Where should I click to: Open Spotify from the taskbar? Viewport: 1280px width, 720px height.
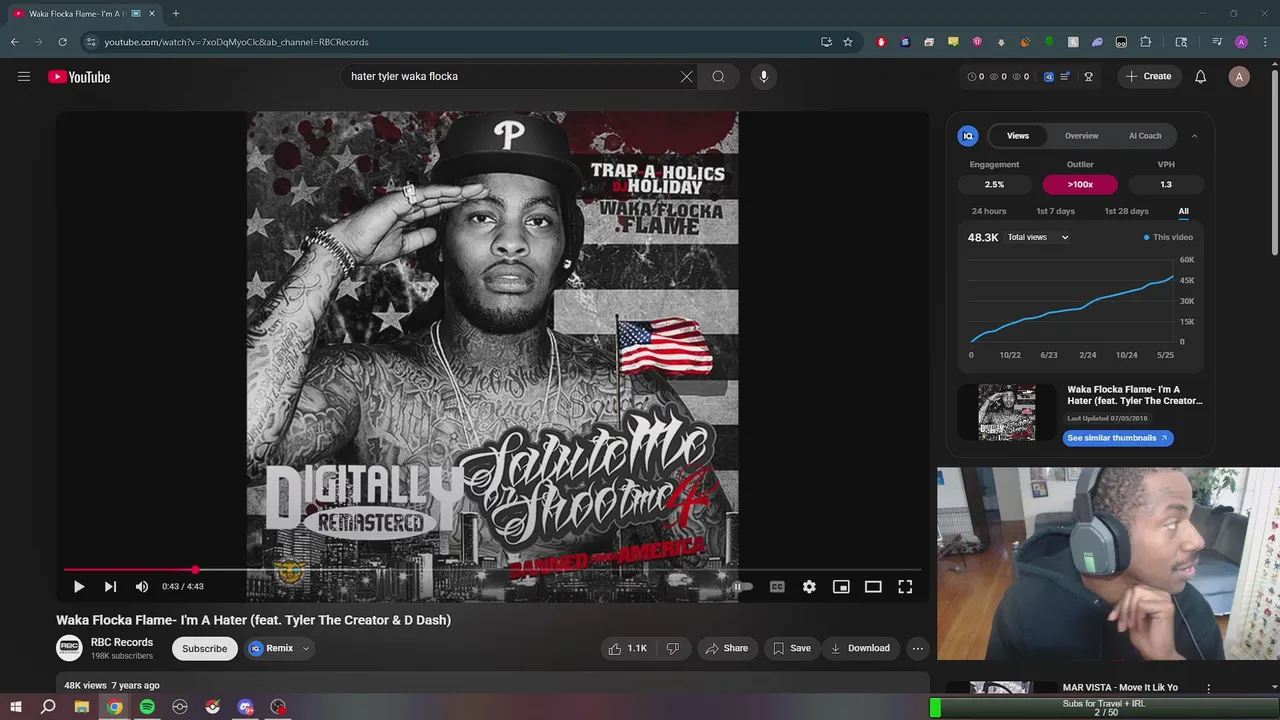[147, 707]
